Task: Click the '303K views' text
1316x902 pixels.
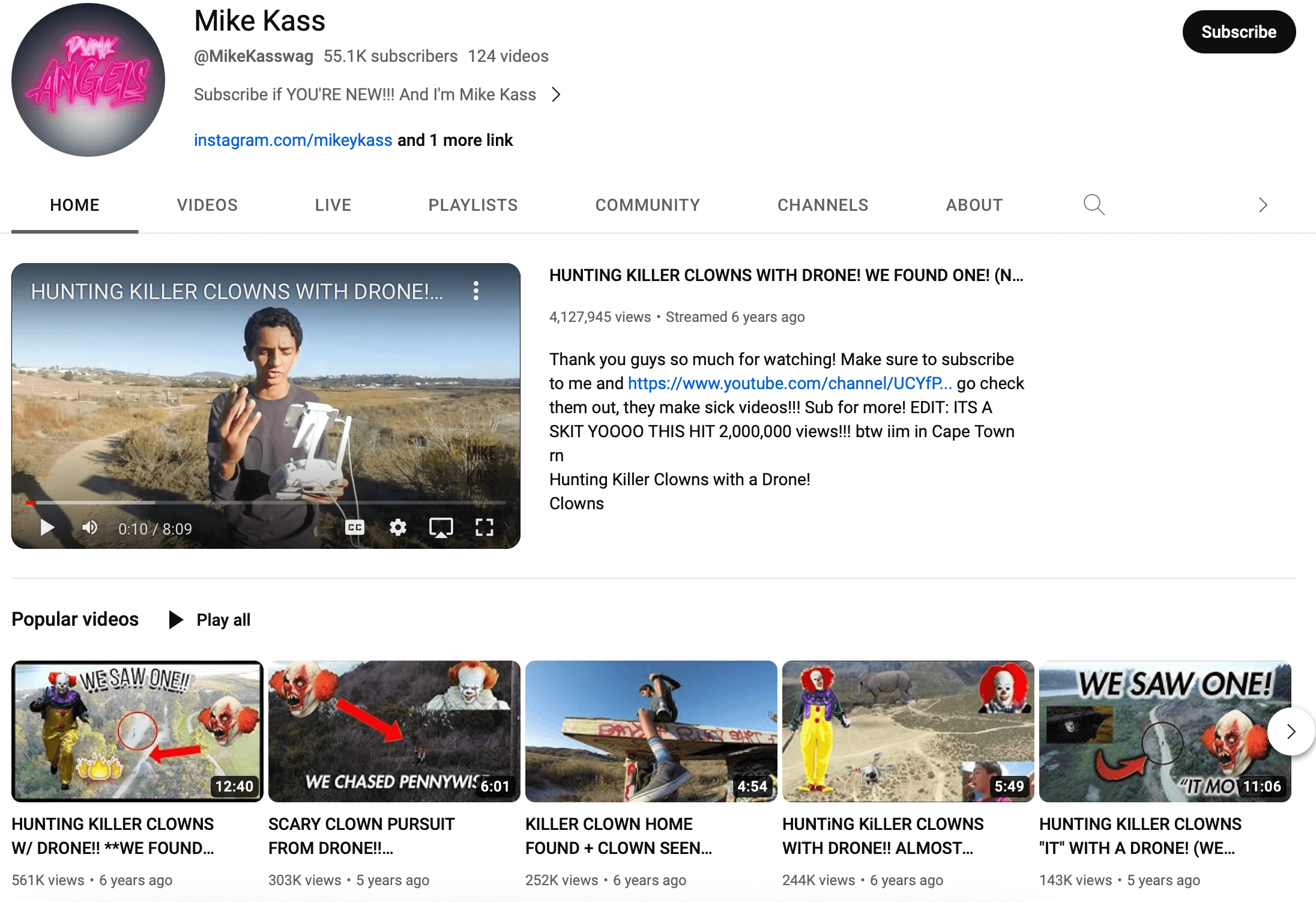Action: 305,880
